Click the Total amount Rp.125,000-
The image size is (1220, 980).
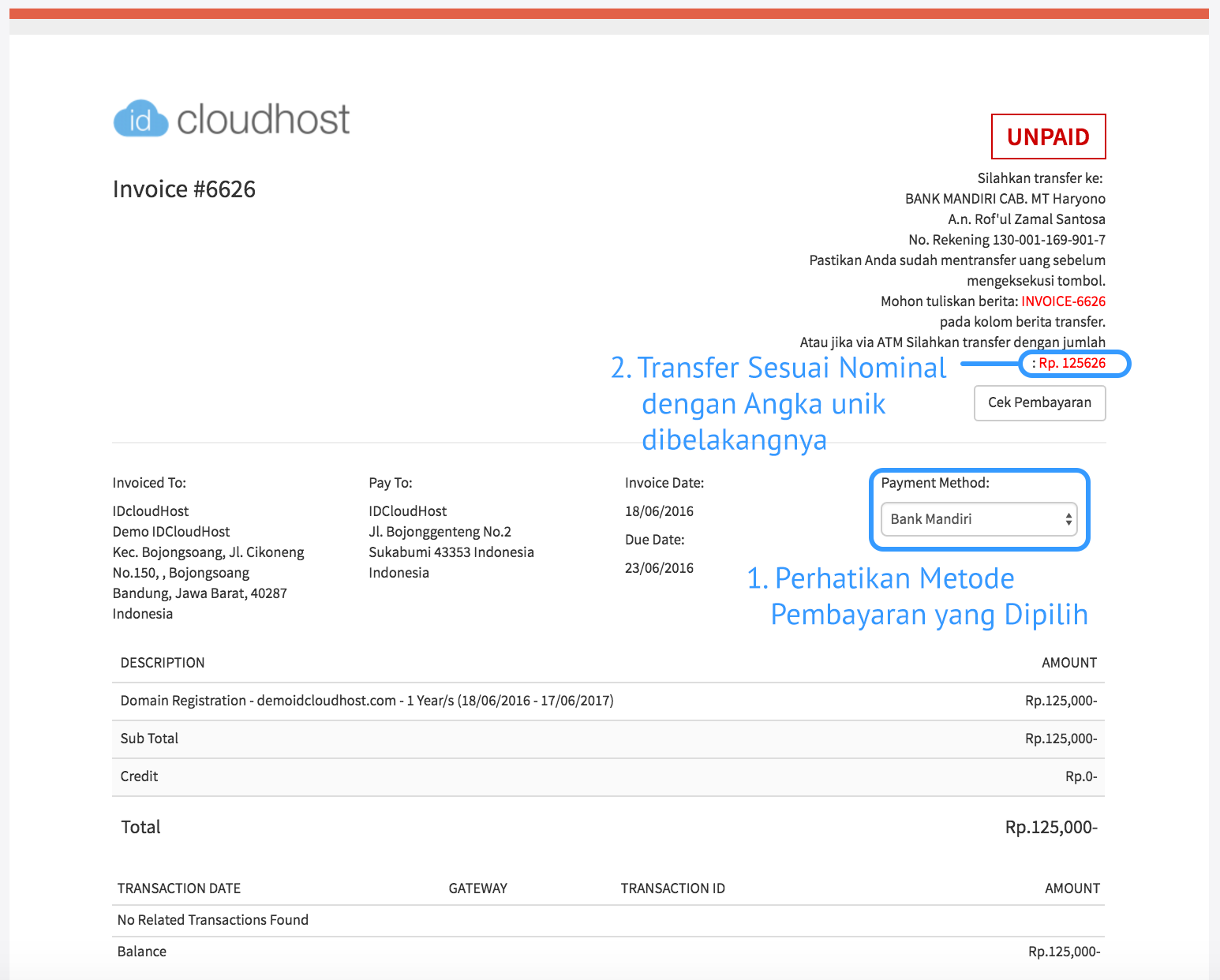tap(1050, 827)
